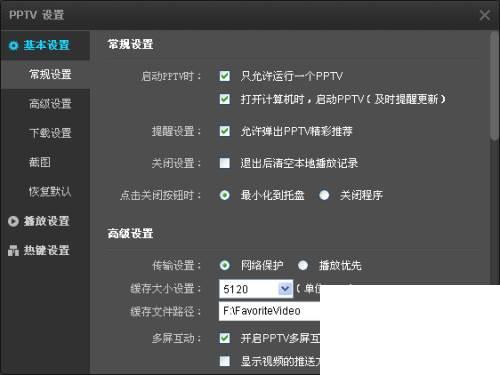Enable 退出后清空本地播放记录
The height and width of the screenshot is (375, 500).
point(225,163)
